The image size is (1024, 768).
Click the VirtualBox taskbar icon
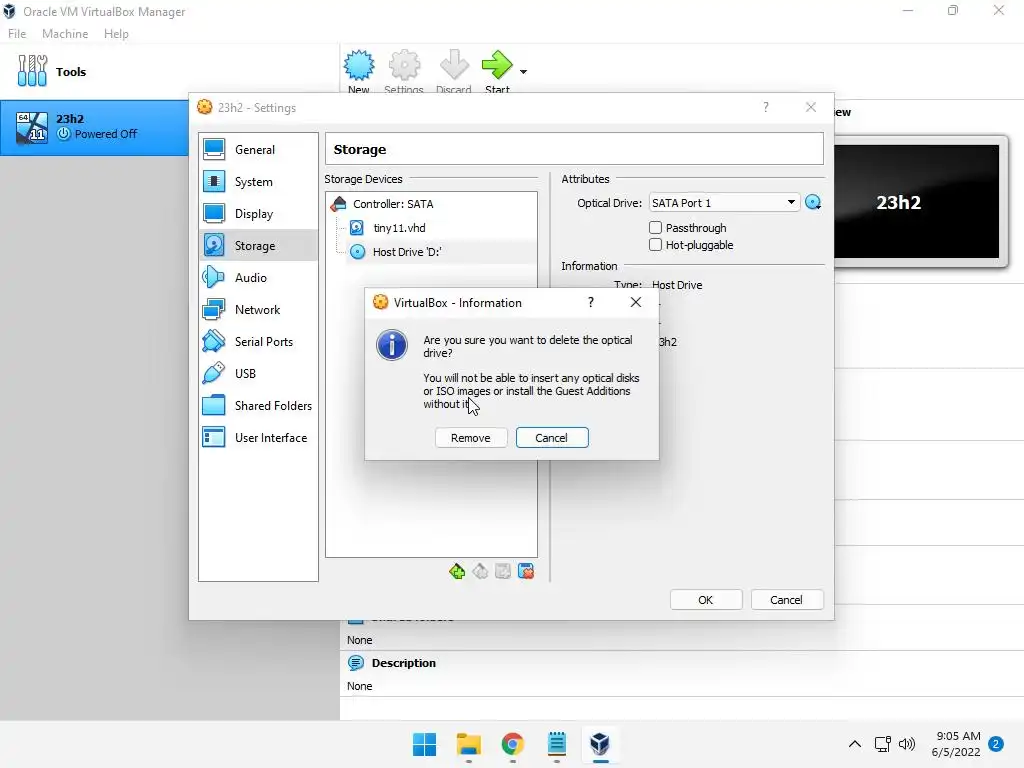[600, 744]
